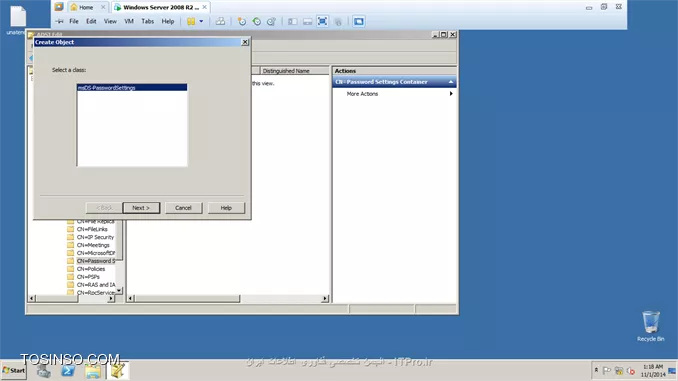The width and height of the screenshot is (678, 381).
Task: Open the VMware power/suspend pause icon
Action: (191, 21)
